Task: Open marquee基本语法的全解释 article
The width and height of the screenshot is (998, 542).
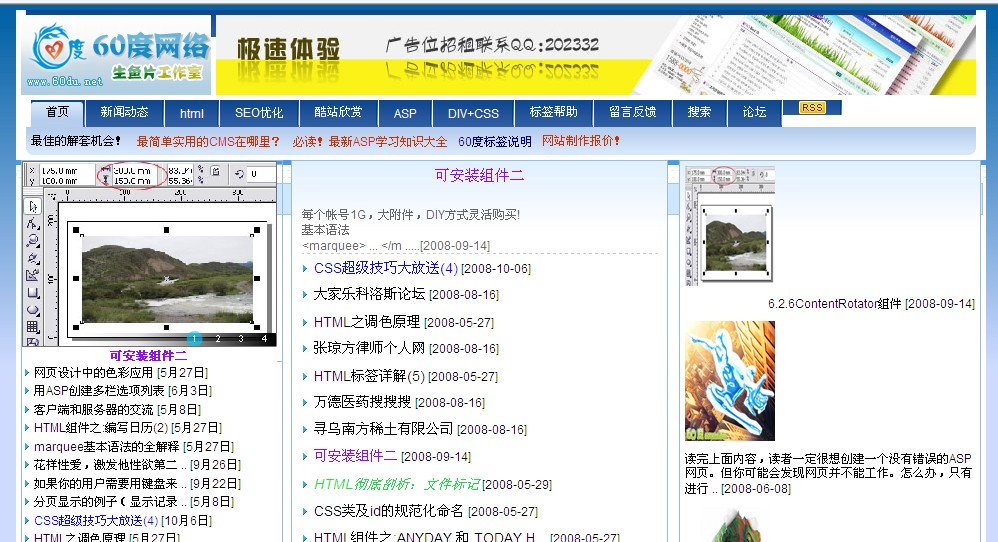Action: 106,447
